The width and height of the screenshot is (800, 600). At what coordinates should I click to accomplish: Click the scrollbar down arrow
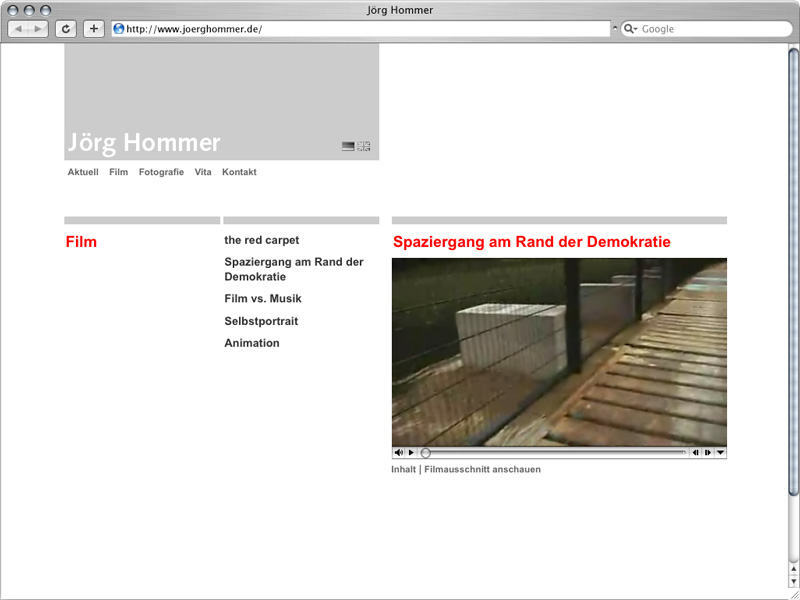click(x=793, y=581)
